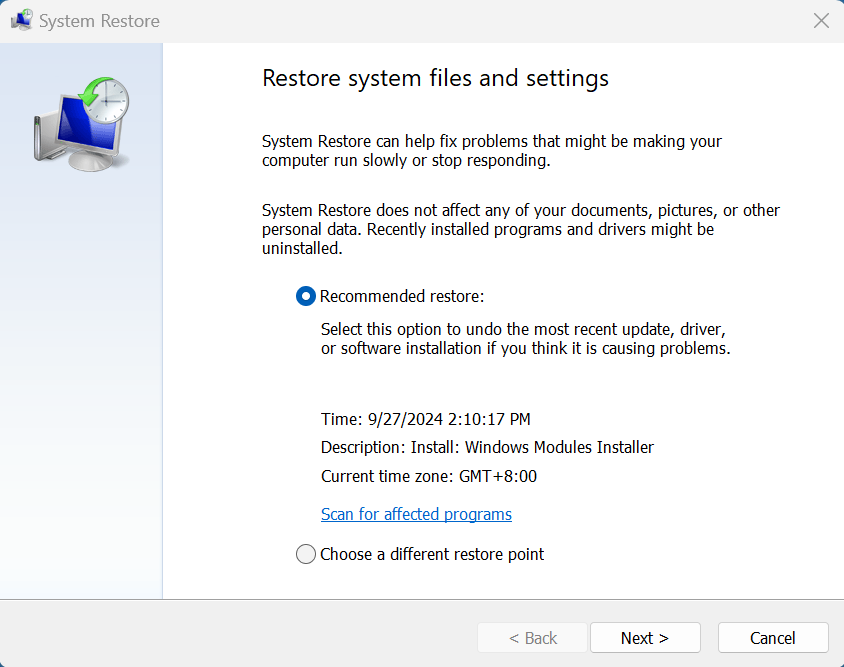
Task: Click the Cancel button
Action: [772, 638]
